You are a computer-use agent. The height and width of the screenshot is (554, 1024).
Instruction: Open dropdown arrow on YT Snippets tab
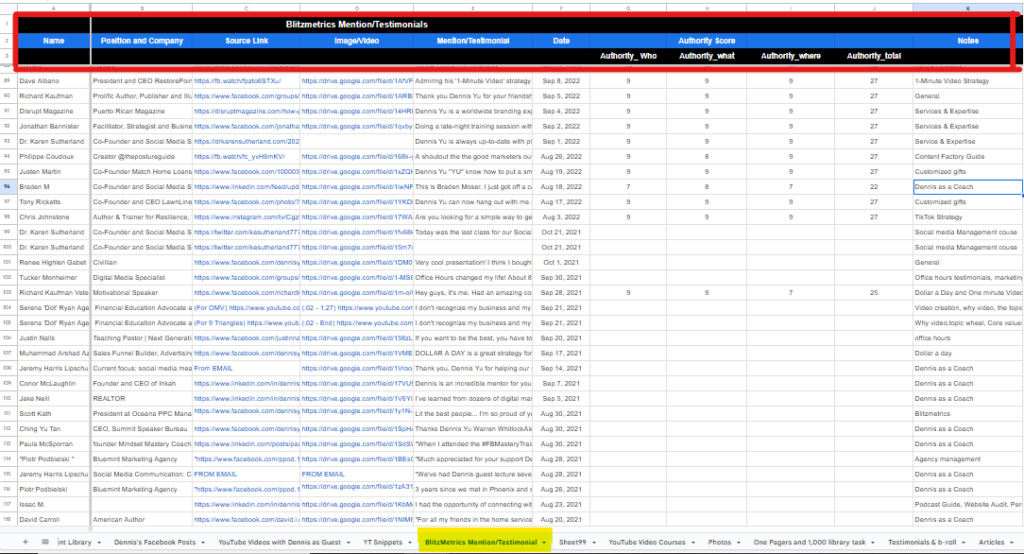pyautogui.click(x=410, y=543)
